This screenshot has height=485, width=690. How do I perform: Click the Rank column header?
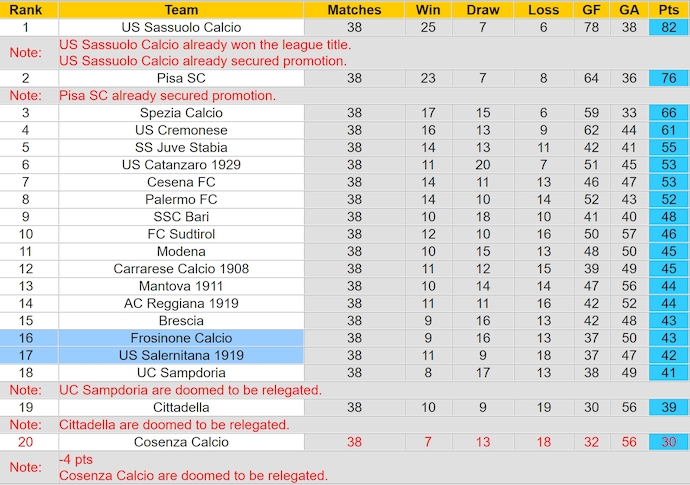[27, 9]
